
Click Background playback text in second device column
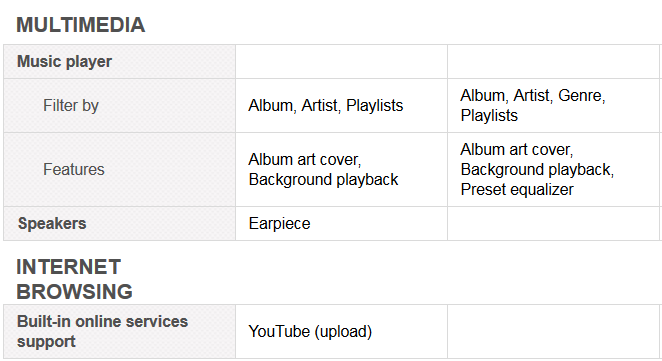click(x=537, y=170)
